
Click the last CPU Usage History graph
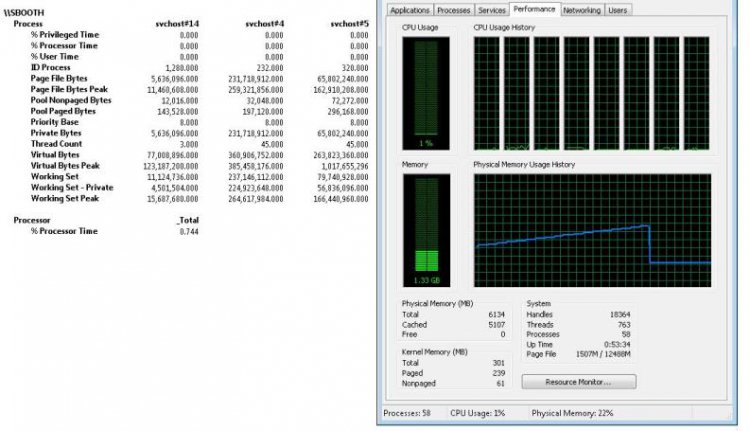click(x=696, y=93)
